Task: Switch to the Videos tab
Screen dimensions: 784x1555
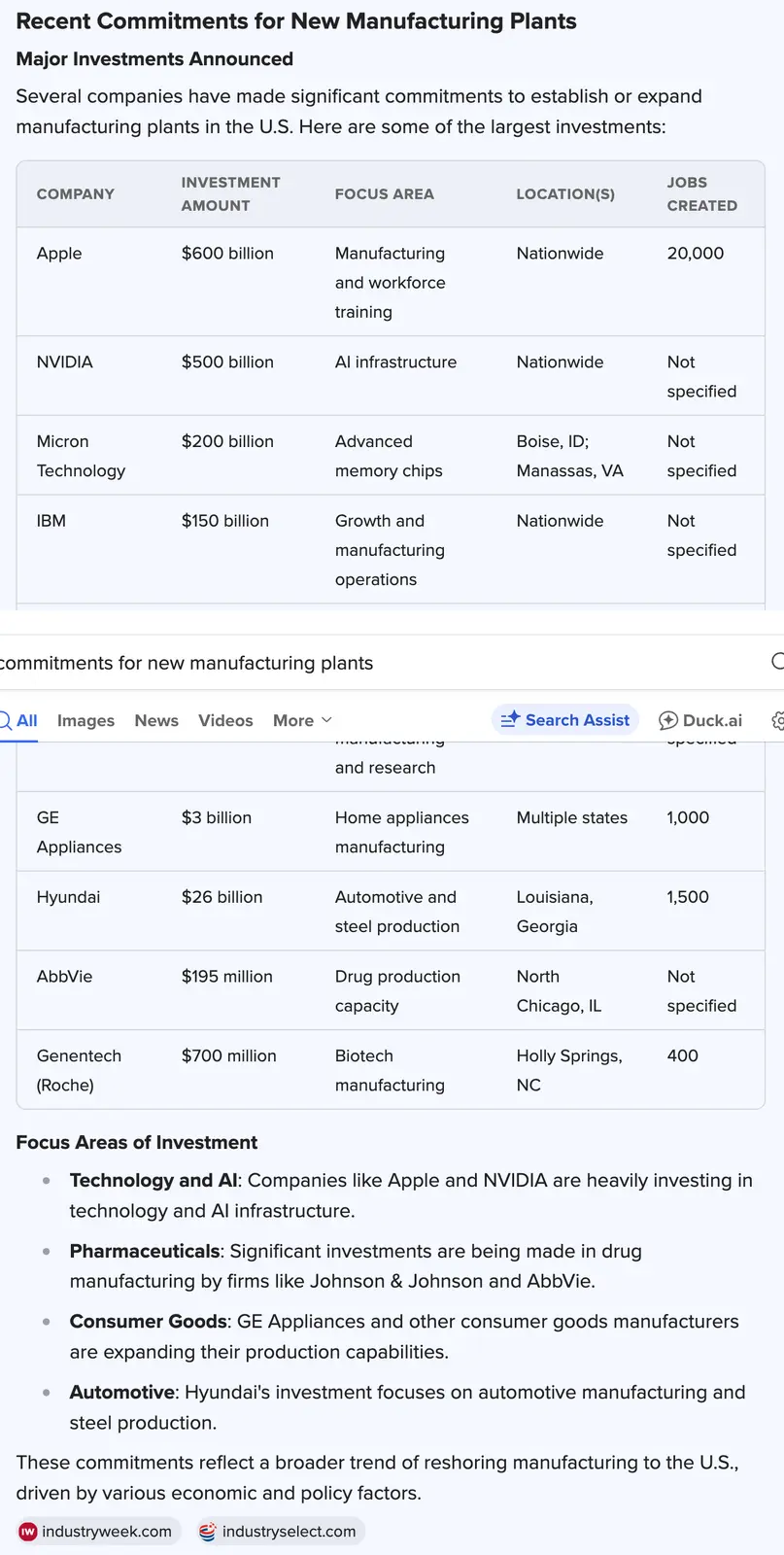Action: (x=225, y=720)
